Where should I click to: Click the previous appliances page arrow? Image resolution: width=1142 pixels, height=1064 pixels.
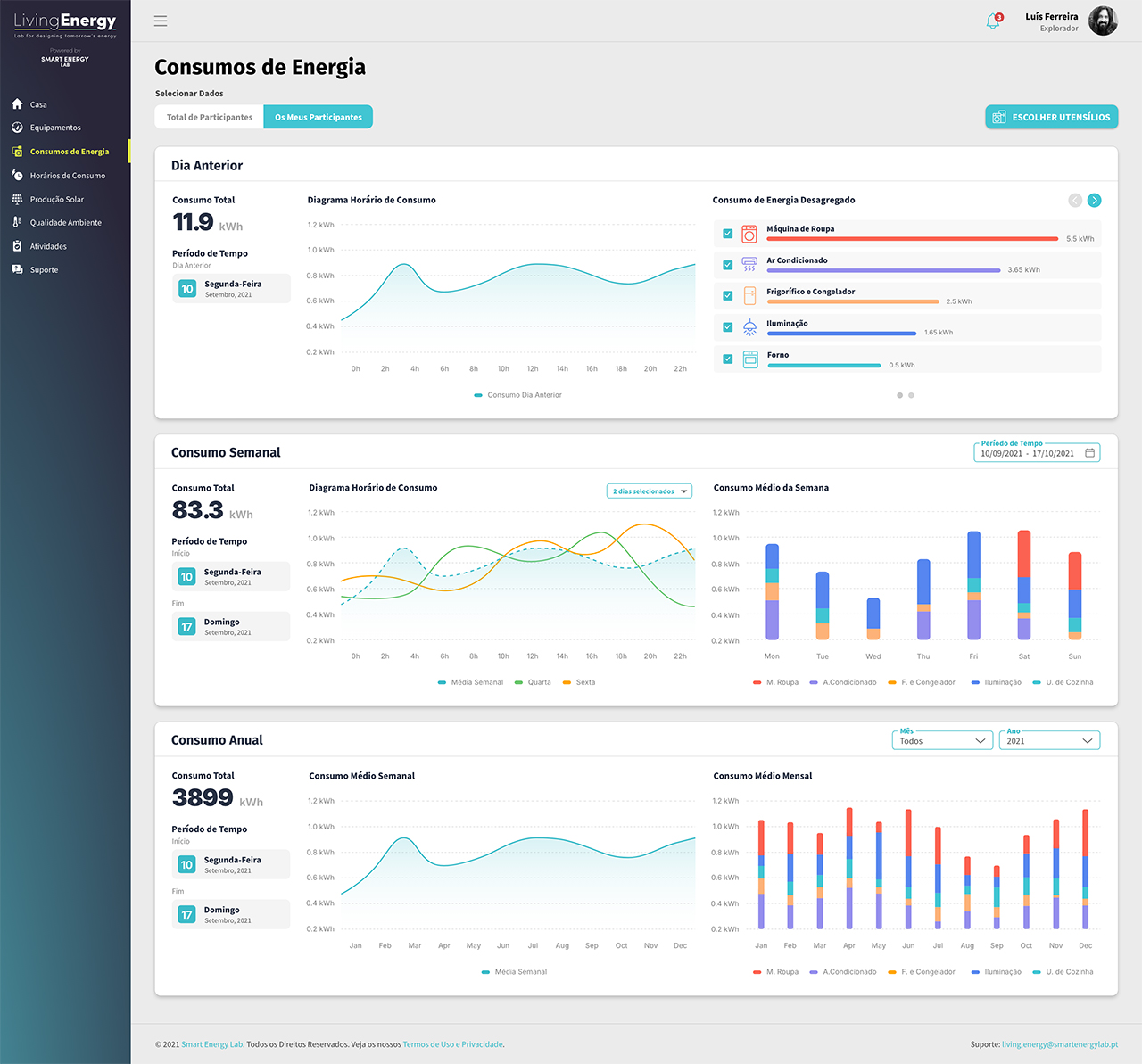(1075, 201)
